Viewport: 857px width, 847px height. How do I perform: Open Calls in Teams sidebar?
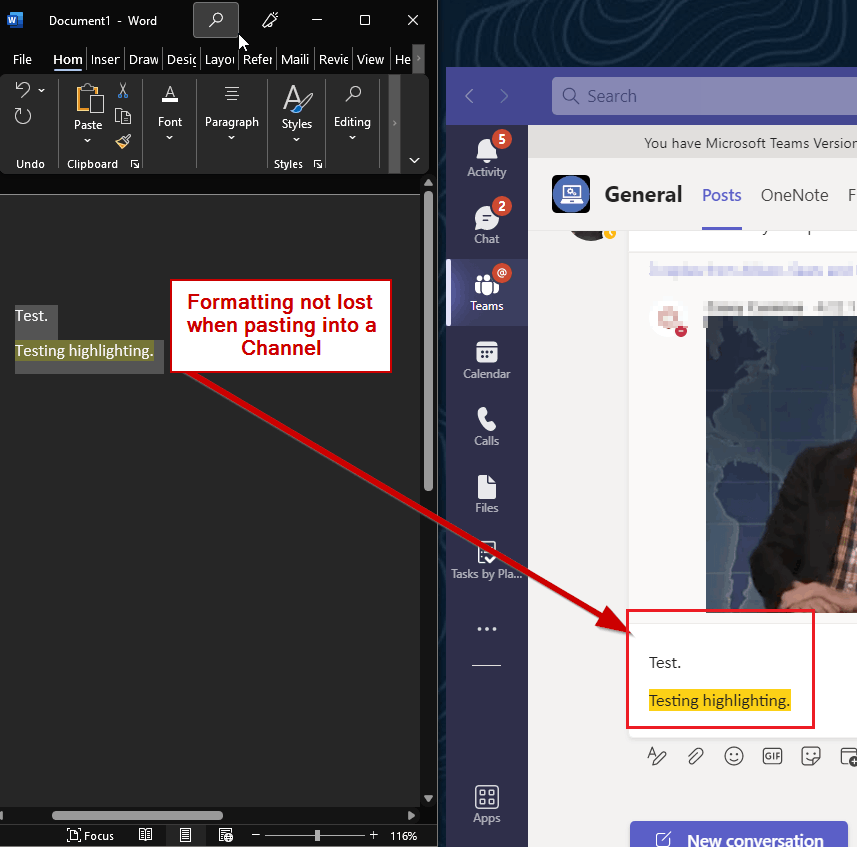pos(486,427)
